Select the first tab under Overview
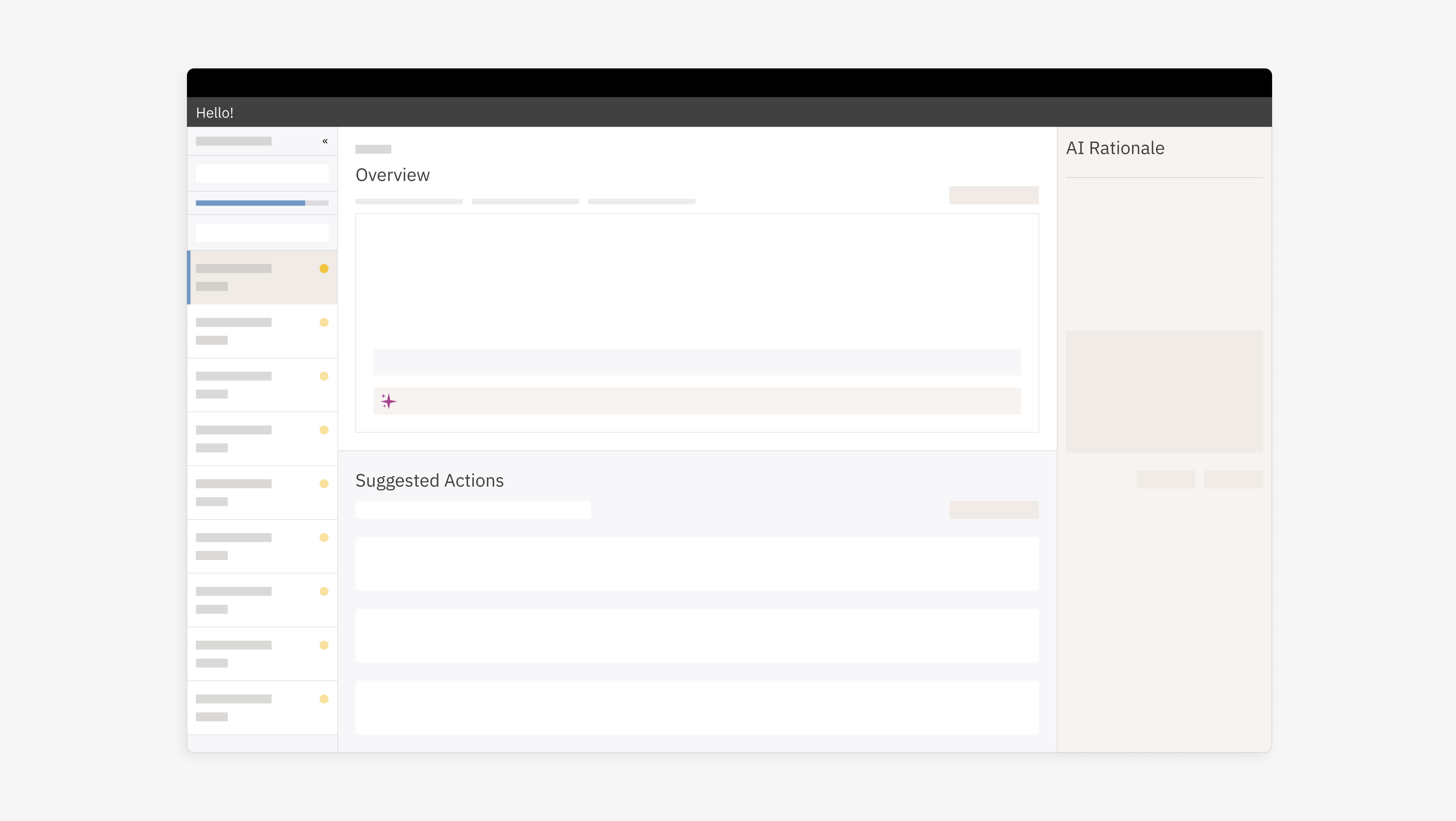Viewport: 1456px width, 821px height. pyautogui.click(x=409, y=201)
